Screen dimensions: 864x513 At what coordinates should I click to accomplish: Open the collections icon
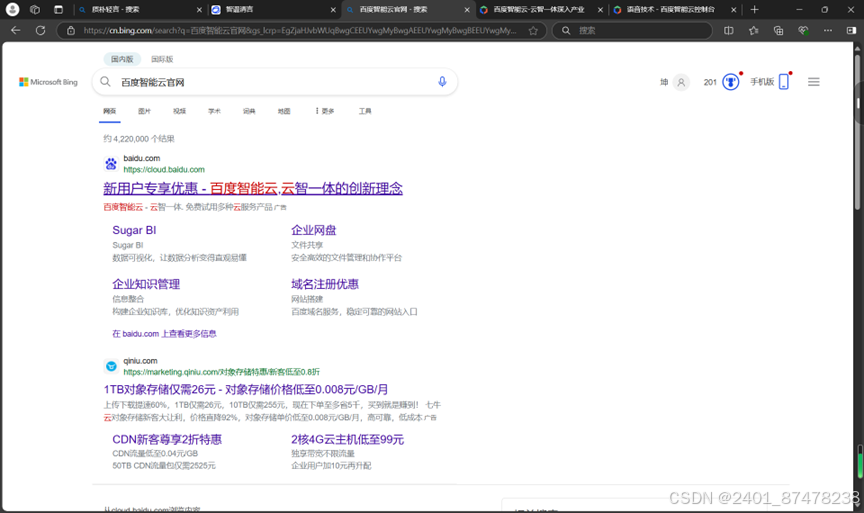[778, 31]
